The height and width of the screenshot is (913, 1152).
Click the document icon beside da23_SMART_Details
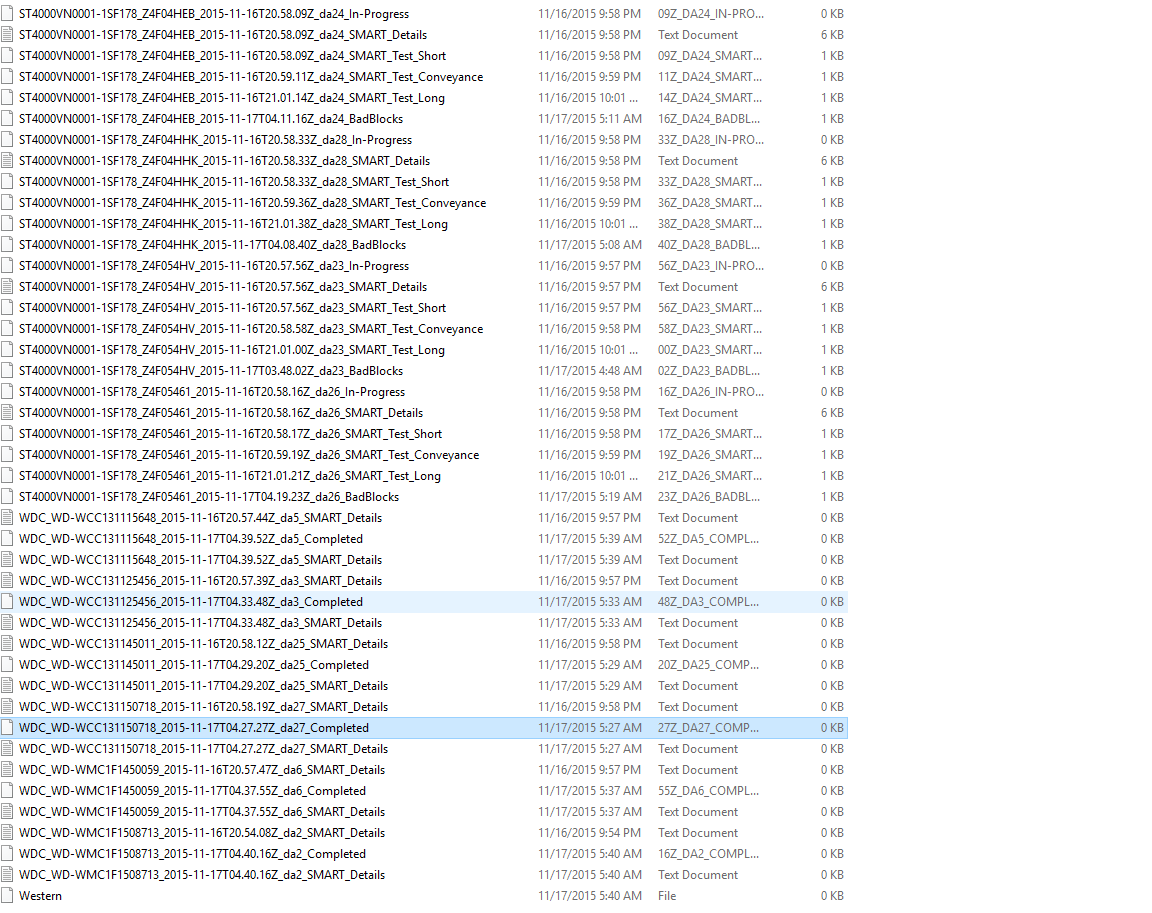7,286
